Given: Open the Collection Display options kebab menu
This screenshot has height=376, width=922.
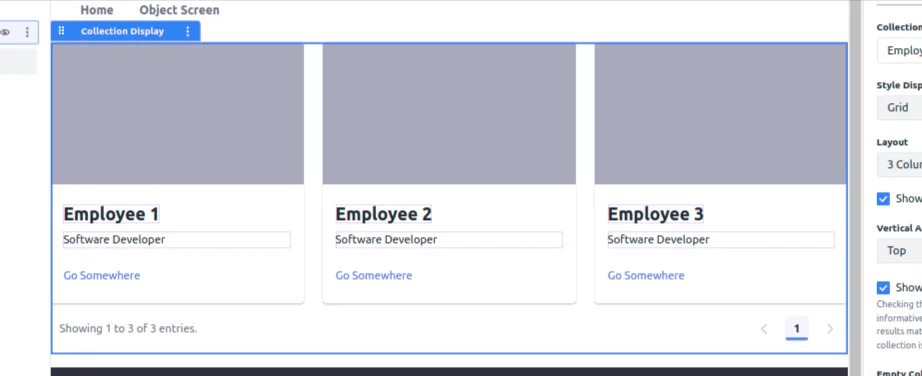Looking at the screenshot, I should click(188, 31).
